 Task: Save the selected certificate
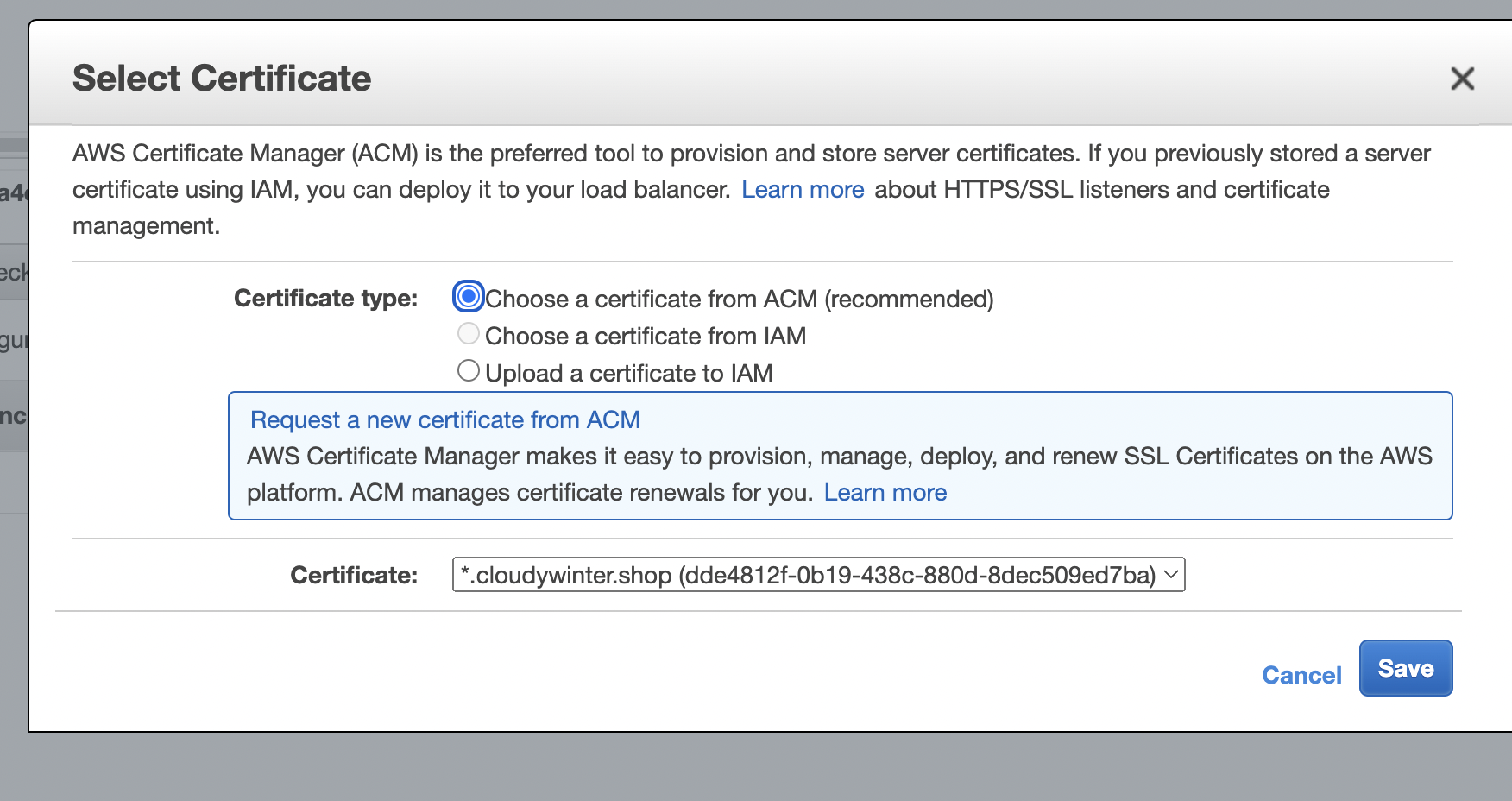tap(1406, 668)
